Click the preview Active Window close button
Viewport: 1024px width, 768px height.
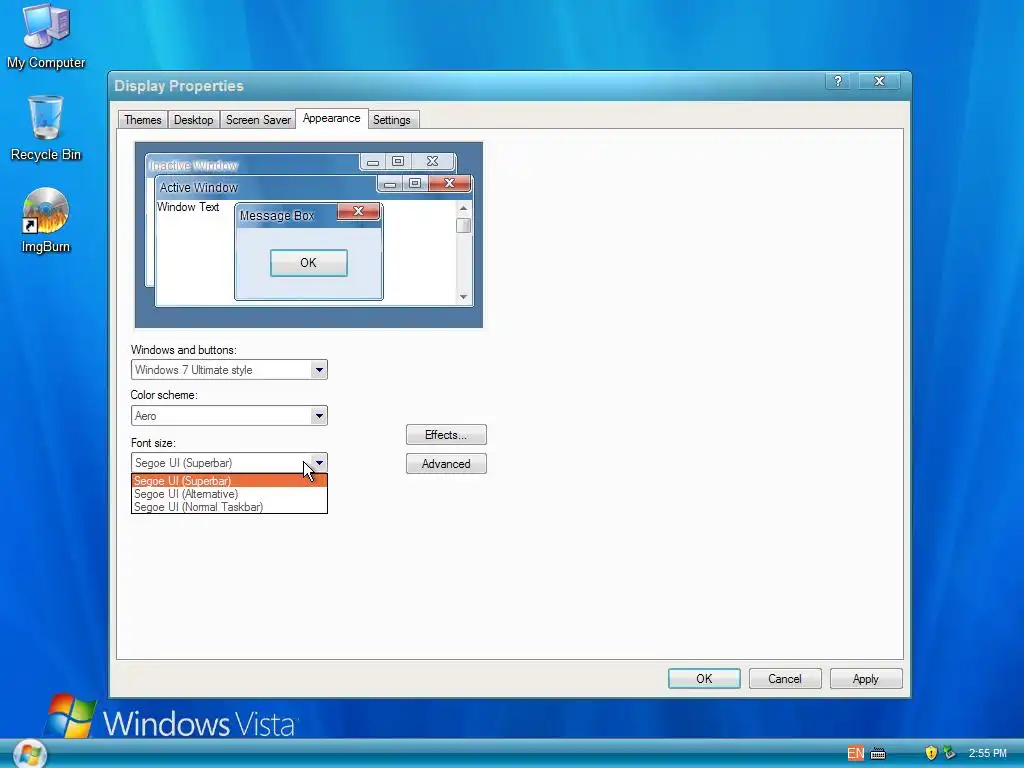449,183
